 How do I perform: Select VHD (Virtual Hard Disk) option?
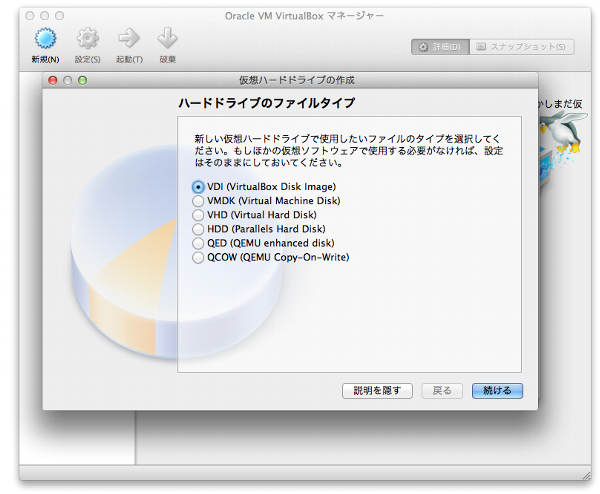click(x=254, y=215)
